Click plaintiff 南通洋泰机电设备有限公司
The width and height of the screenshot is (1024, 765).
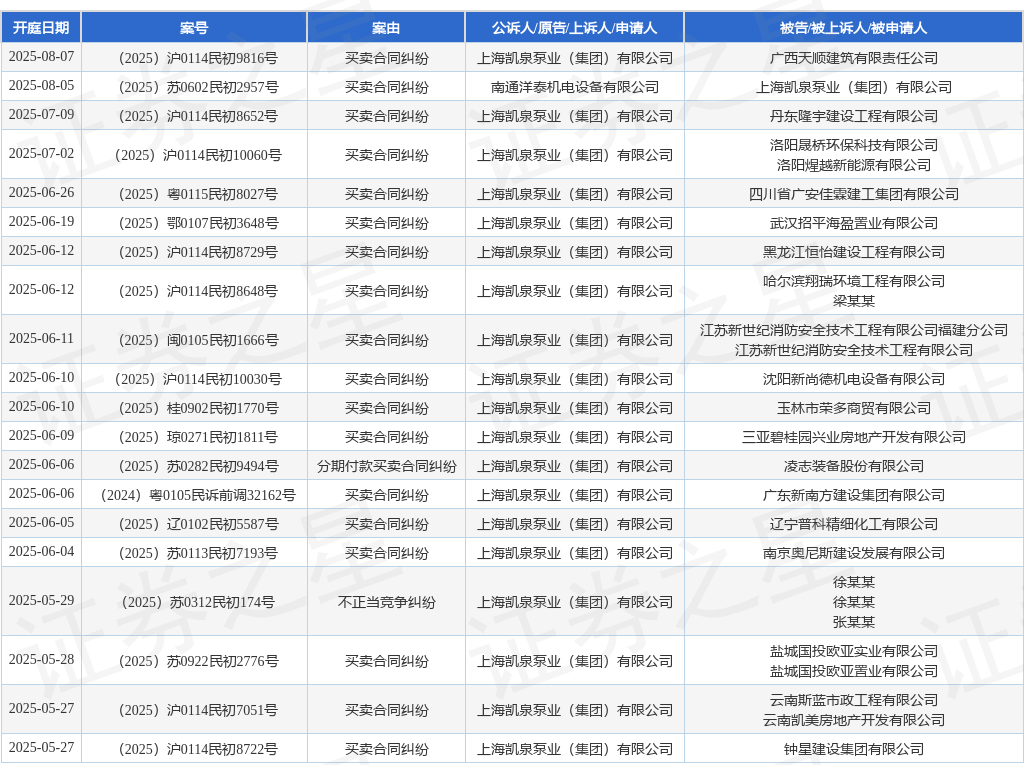[575, 87]
